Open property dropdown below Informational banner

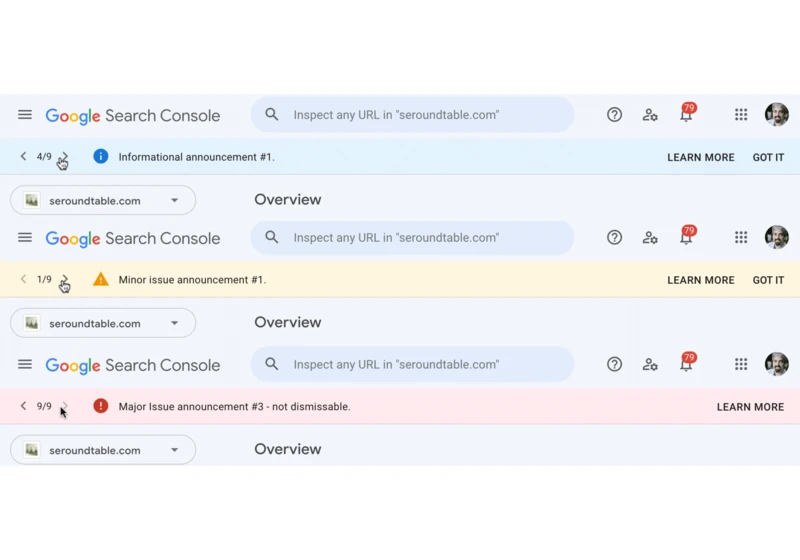click(x=103, y=200)
